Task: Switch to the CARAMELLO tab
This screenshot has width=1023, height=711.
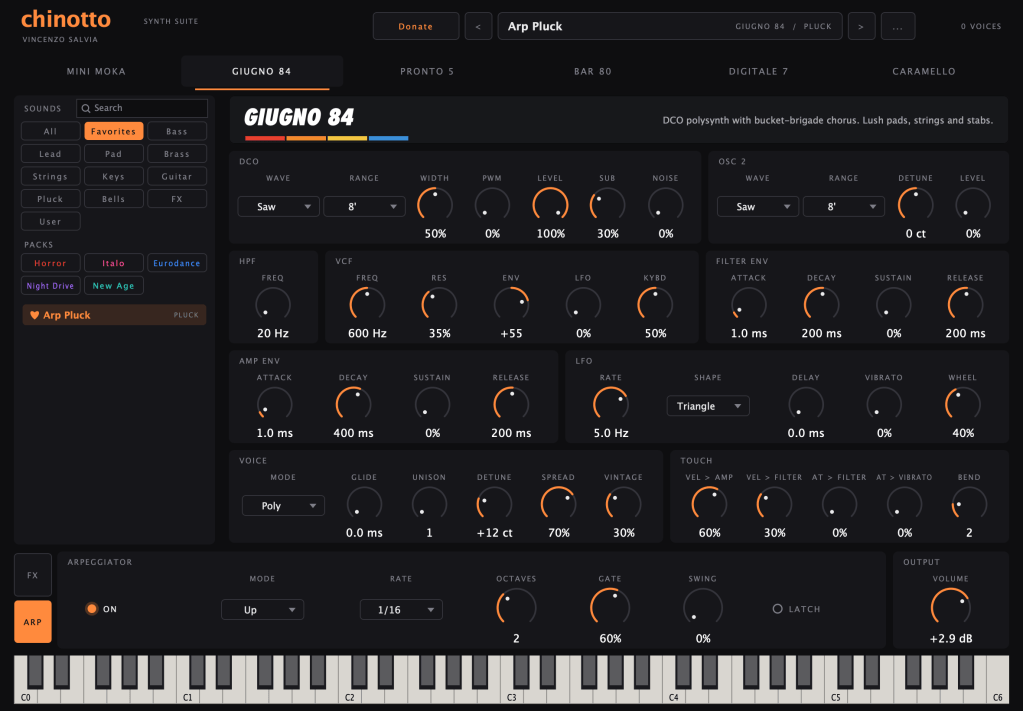Action: pyautogui.click(x=924, y=71)
